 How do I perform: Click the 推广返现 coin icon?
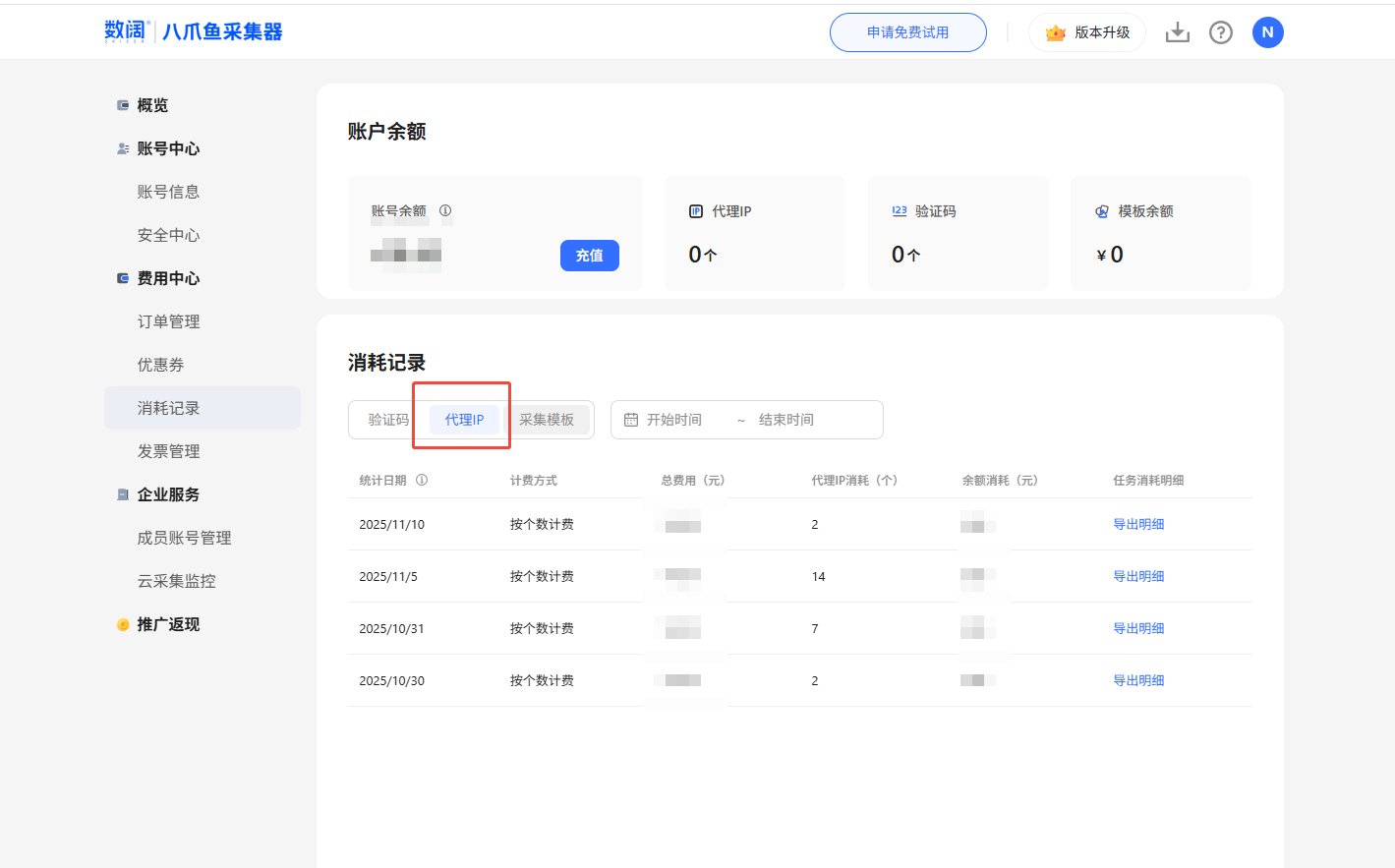pyautogui.click(x=123, y=624)
